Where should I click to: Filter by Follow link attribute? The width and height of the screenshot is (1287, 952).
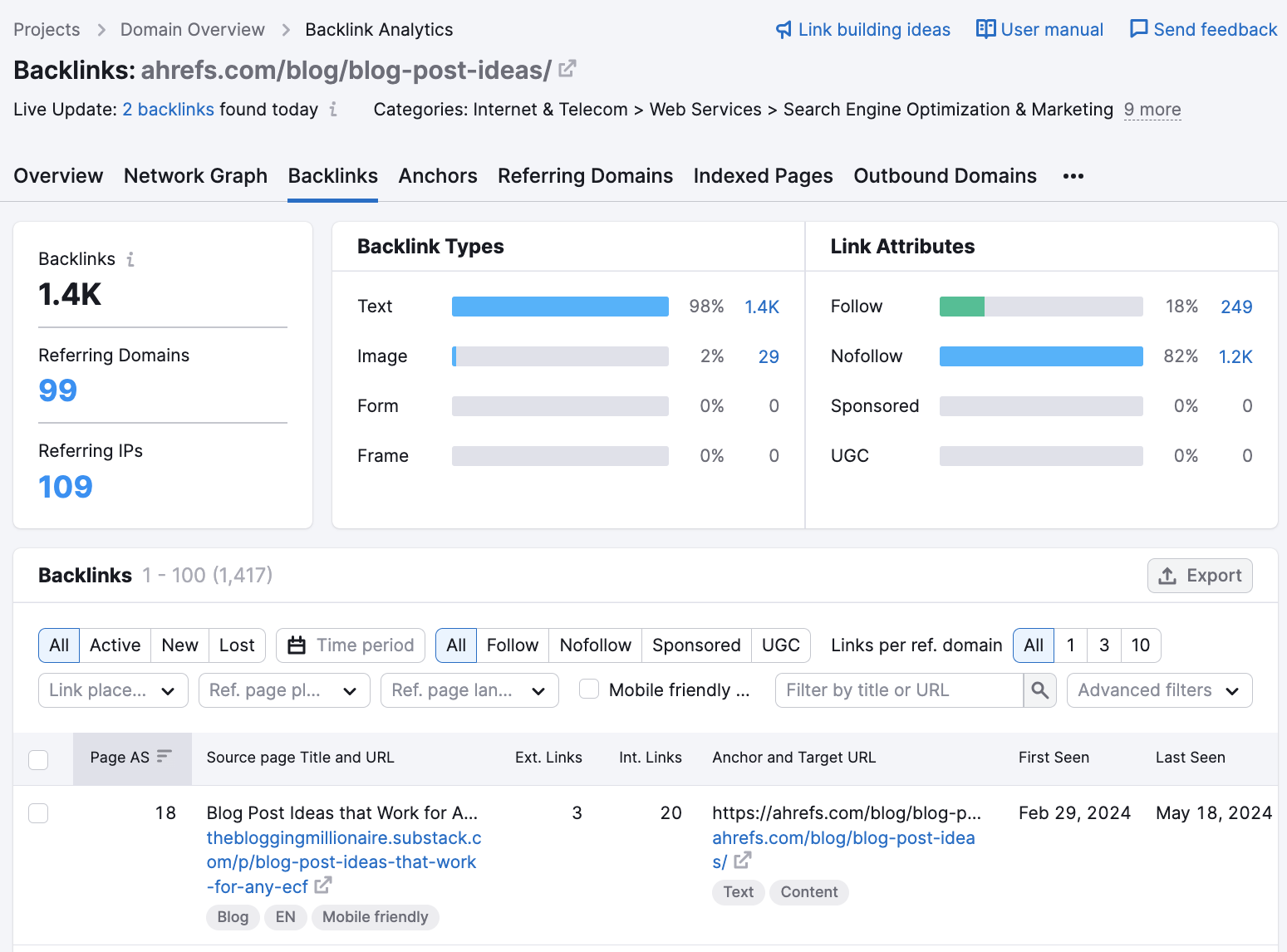click(x=513, y=645)
